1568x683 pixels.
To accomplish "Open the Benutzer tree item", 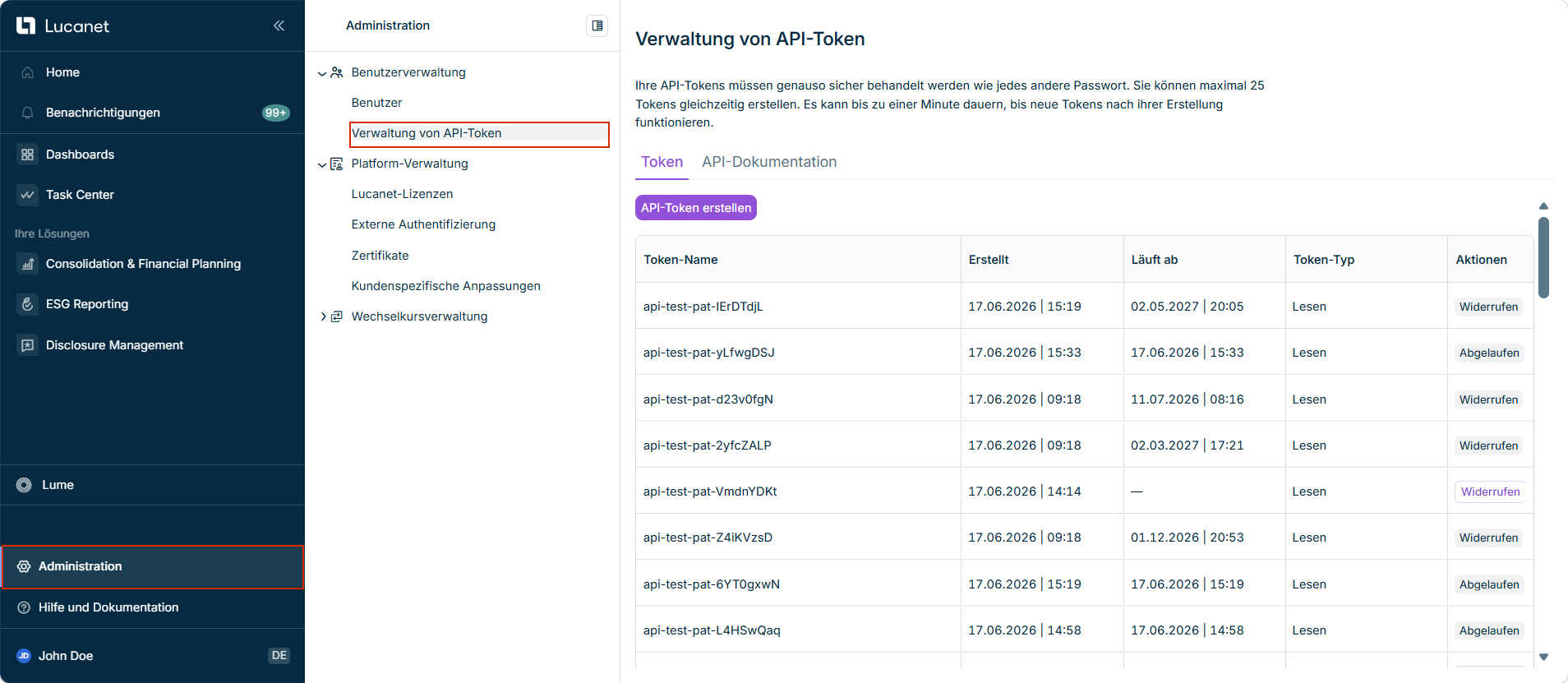I will 376,103.
